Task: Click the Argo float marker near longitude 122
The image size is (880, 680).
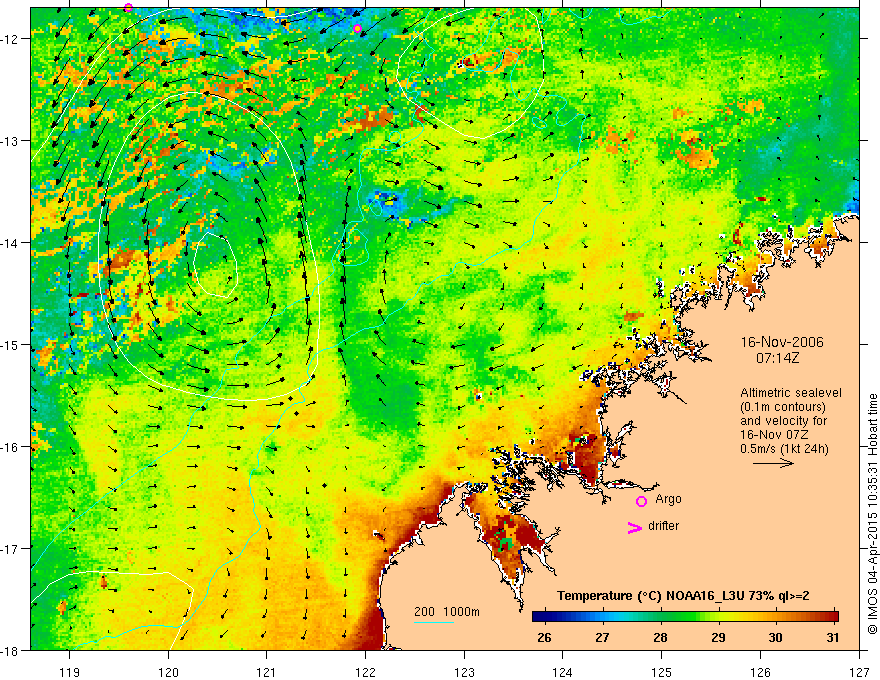Action: 358,29
